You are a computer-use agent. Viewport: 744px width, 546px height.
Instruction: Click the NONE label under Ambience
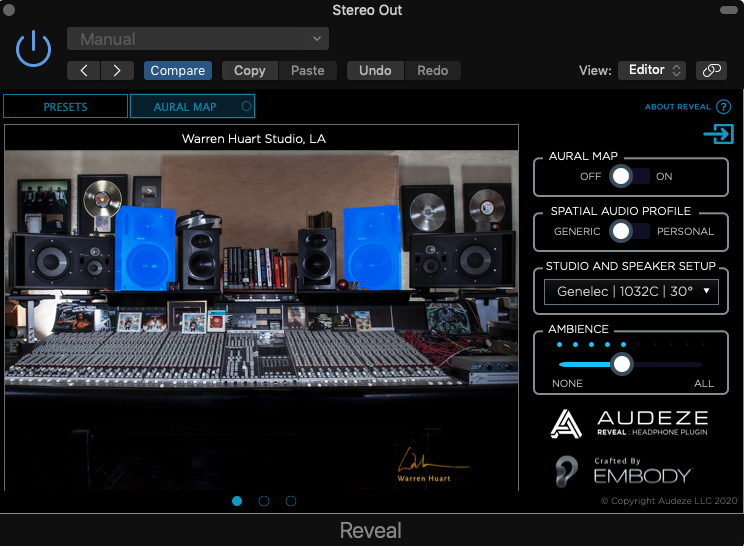(567, 383)
